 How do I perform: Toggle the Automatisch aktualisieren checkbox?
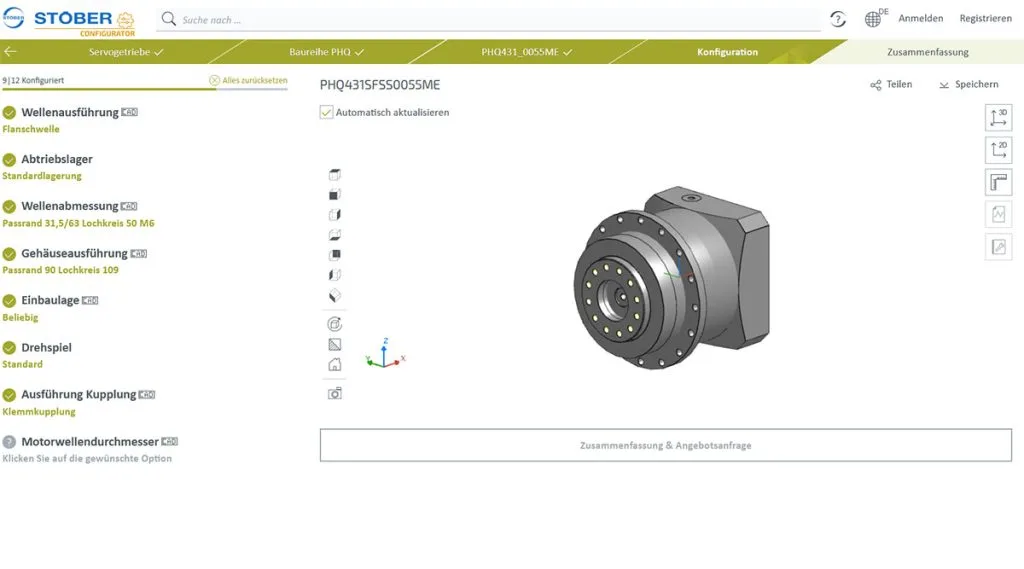click(x=327, y=112)
